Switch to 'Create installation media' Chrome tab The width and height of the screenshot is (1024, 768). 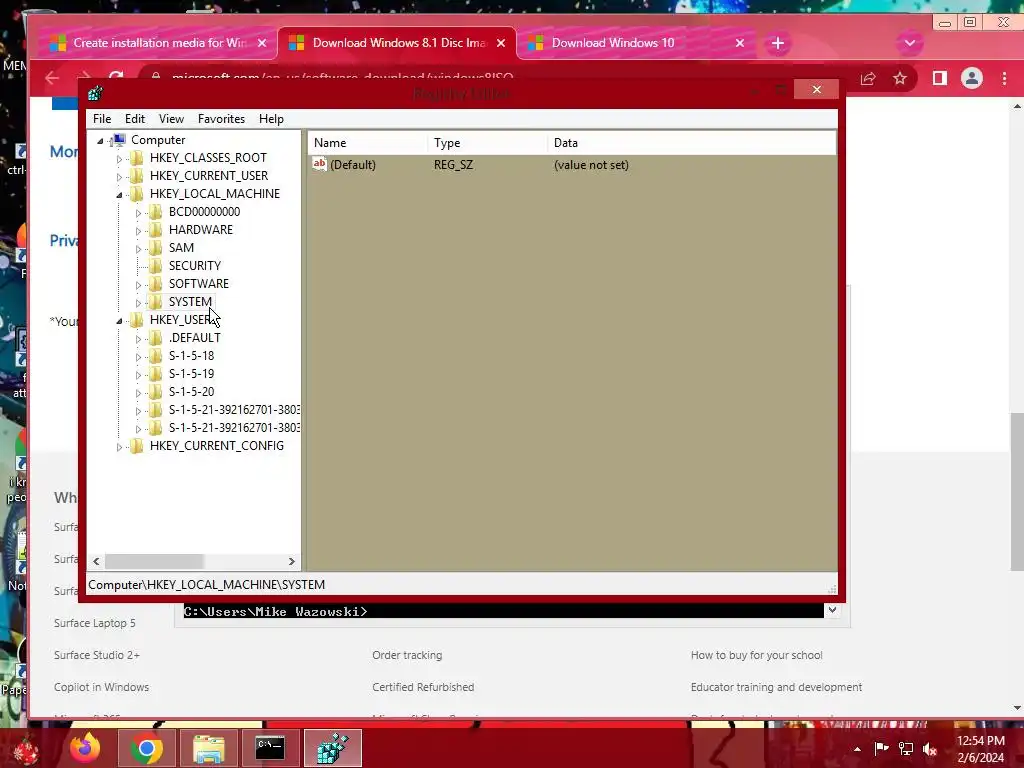pos(159,43)
